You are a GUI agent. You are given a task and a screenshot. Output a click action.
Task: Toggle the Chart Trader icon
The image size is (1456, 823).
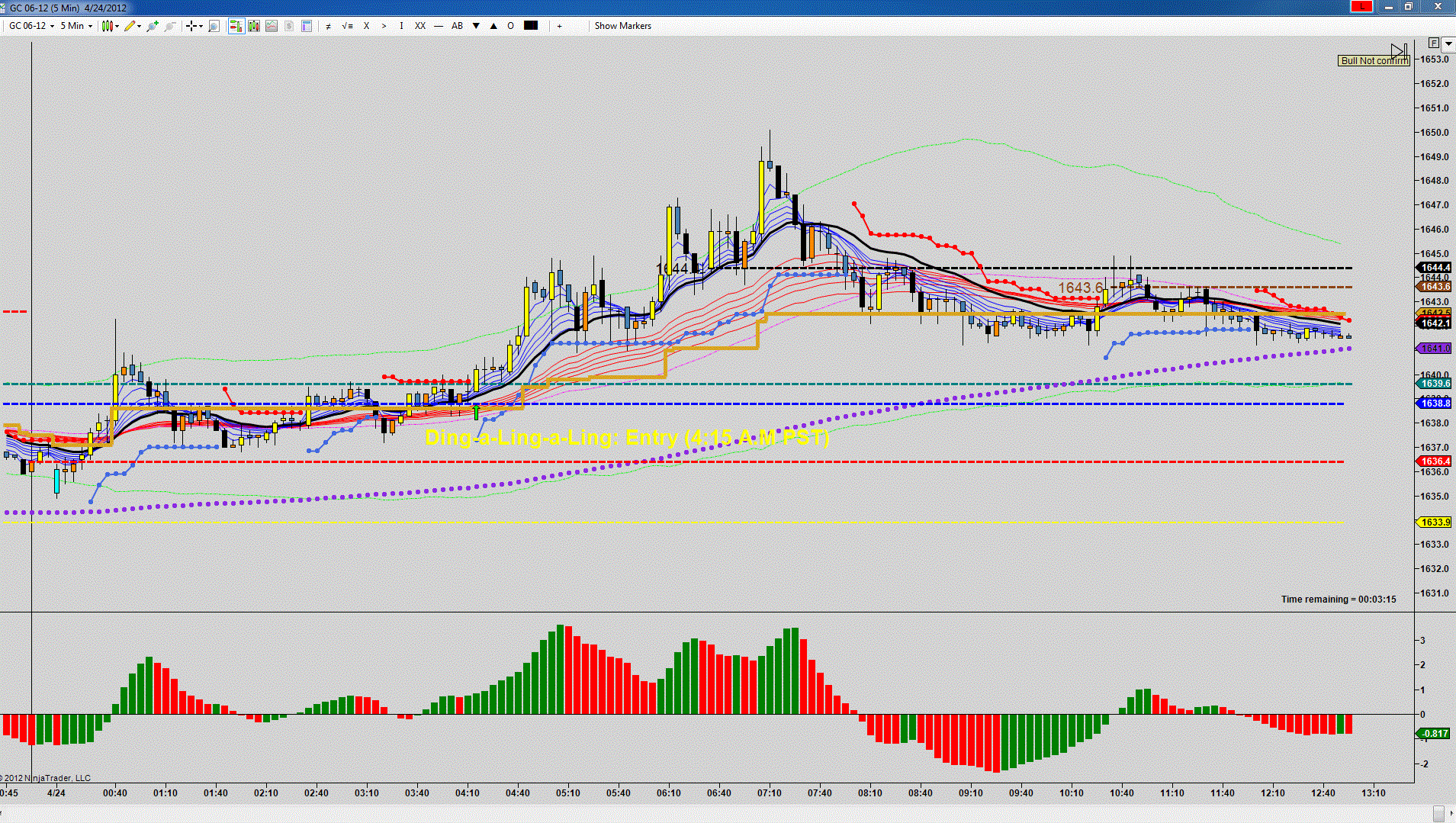click(236, 26)
